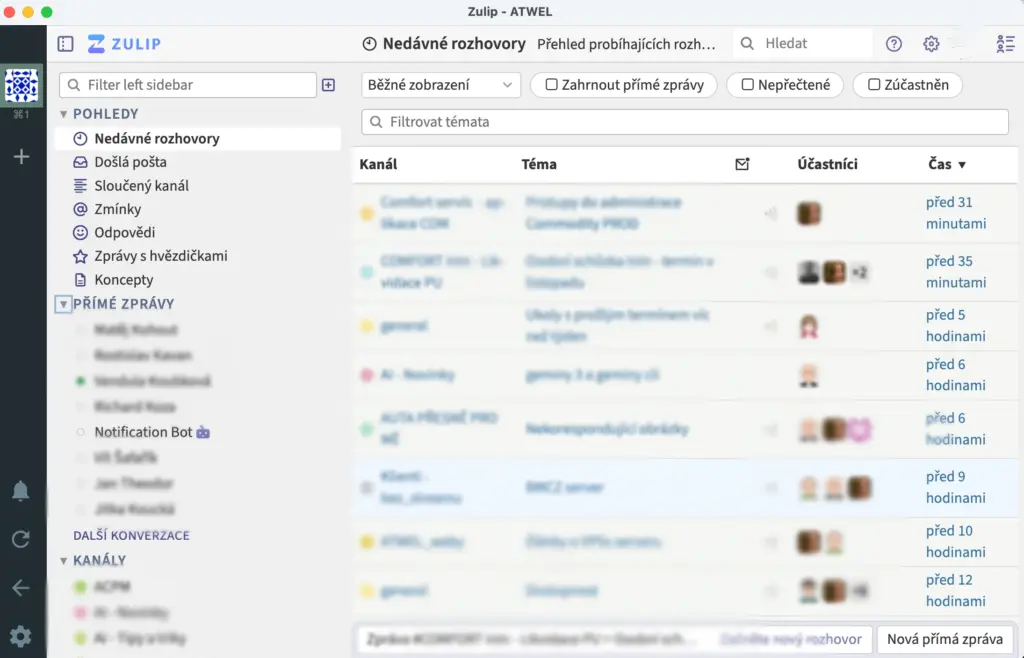
Task: Toggle the user list icon
Action: pyautogui.click(x=1005, y=44)
